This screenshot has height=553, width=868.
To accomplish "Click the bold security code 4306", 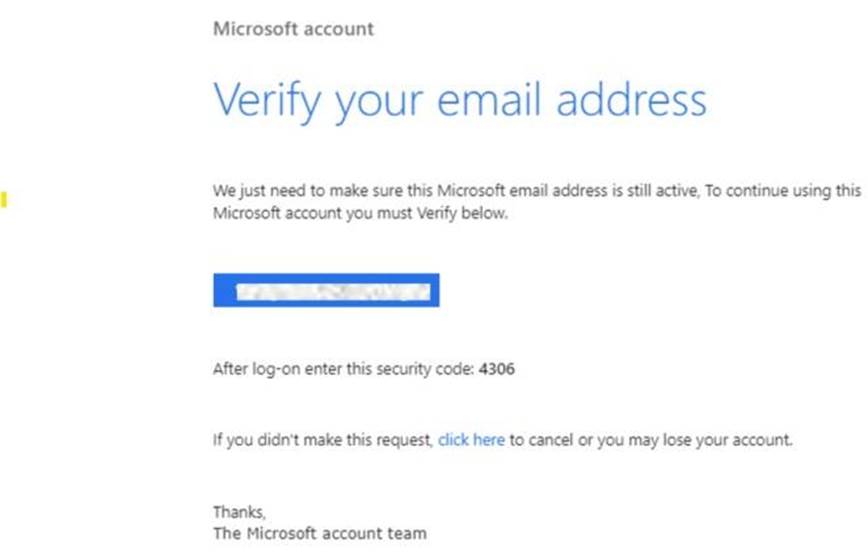I will click(496, 369).
